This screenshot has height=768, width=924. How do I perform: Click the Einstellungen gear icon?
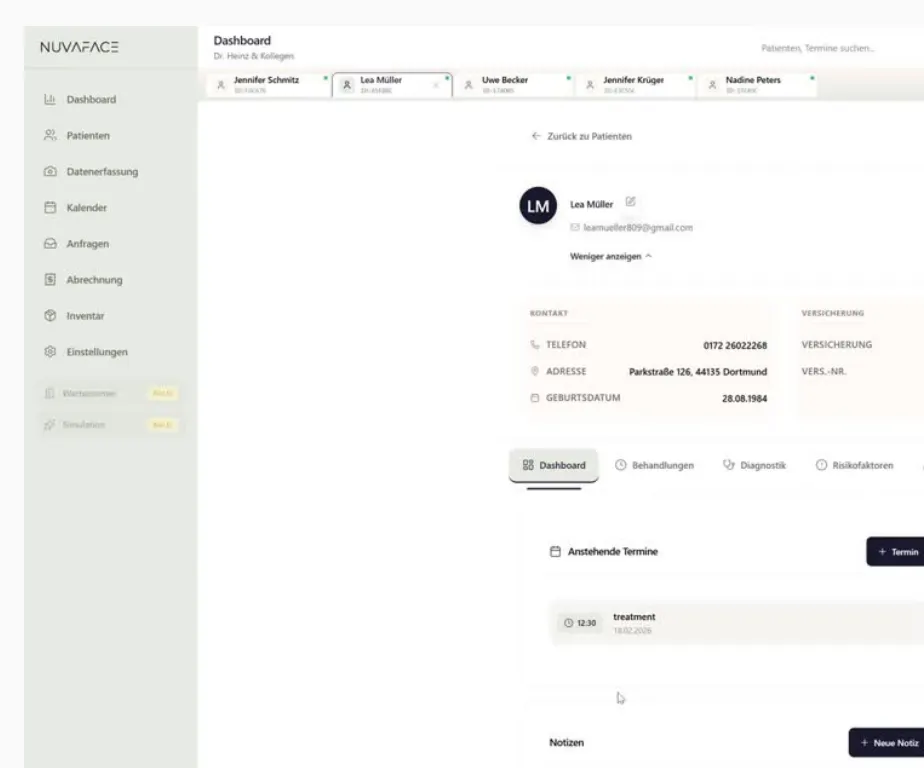(x=50, y=351)
